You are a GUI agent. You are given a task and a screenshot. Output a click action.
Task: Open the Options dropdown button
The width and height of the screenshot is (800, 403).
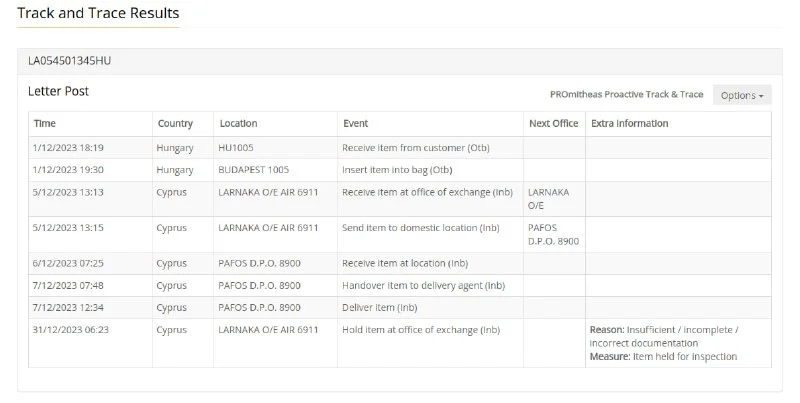(742, 95)
